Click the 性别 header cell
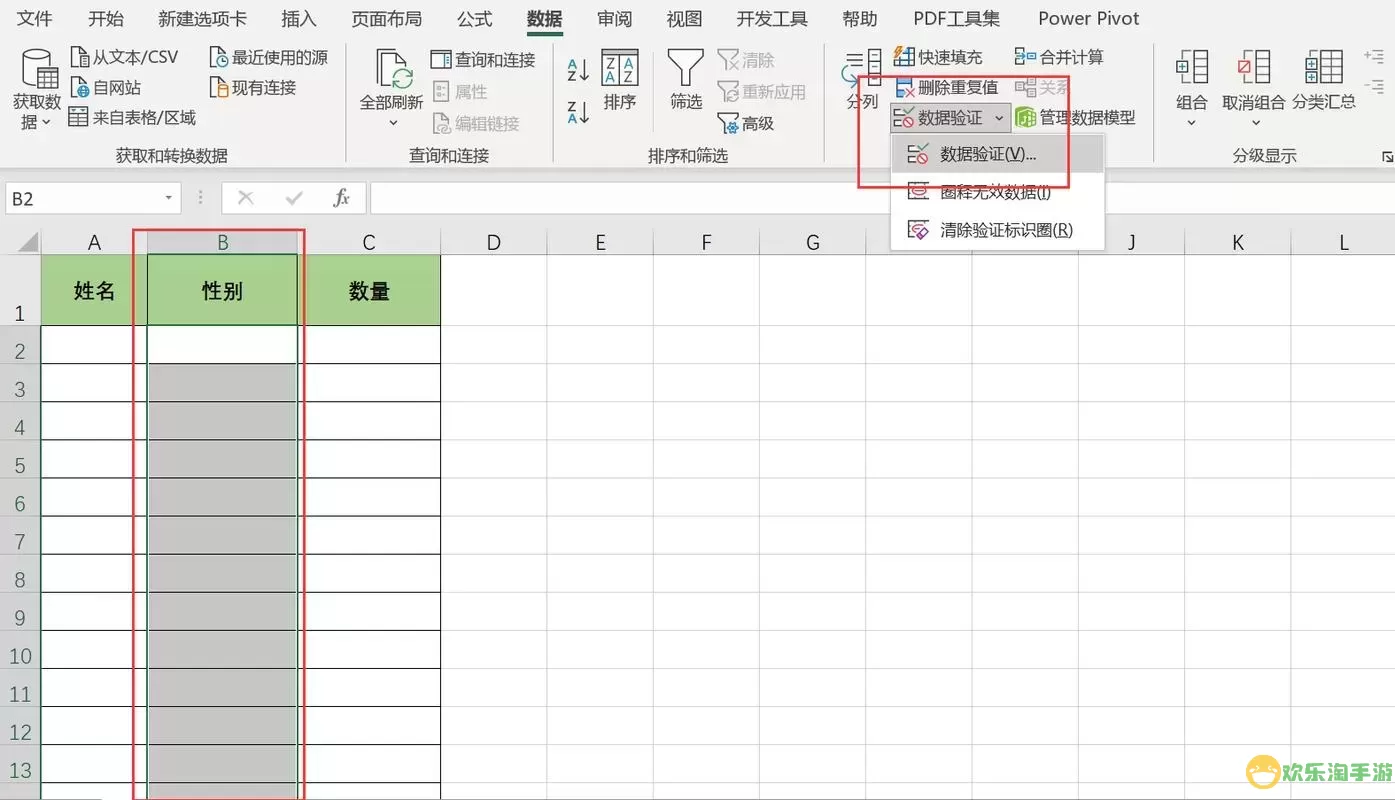The image size is (1395, 800). tap(222, 290)
